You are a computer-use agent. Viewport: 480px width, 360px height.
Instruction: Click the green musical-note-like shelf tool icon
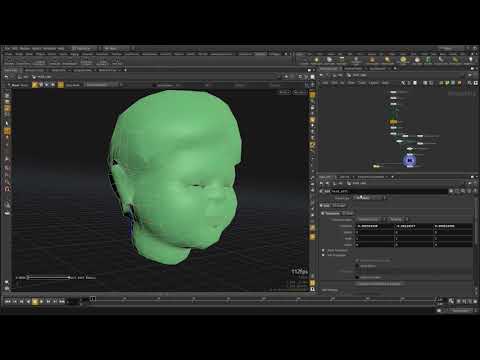click(x=428, y=60)
